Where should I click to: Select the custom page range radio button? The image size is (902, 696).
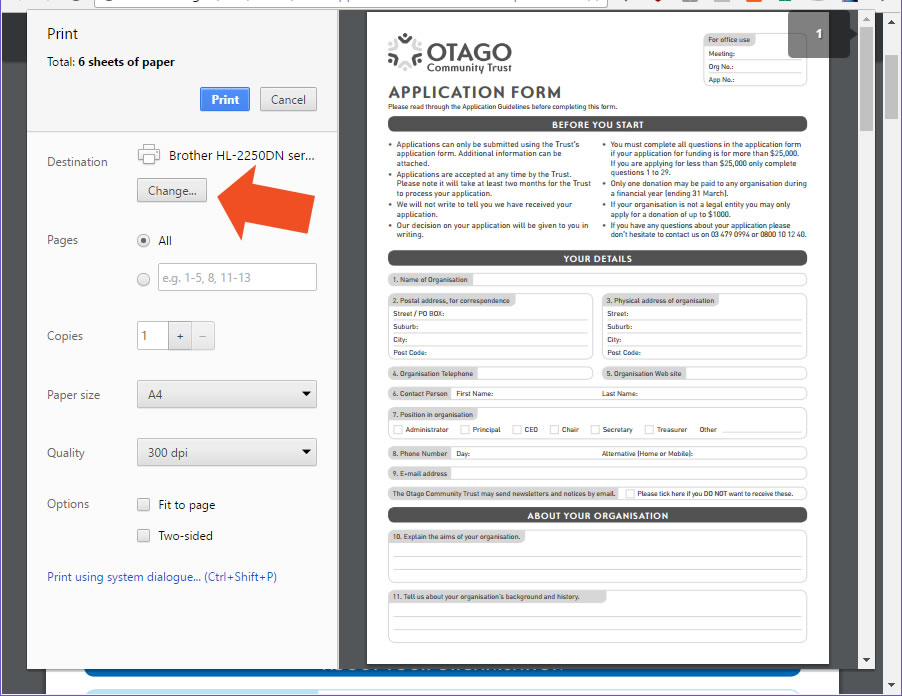pyautogui.click(x=143, y=279)
